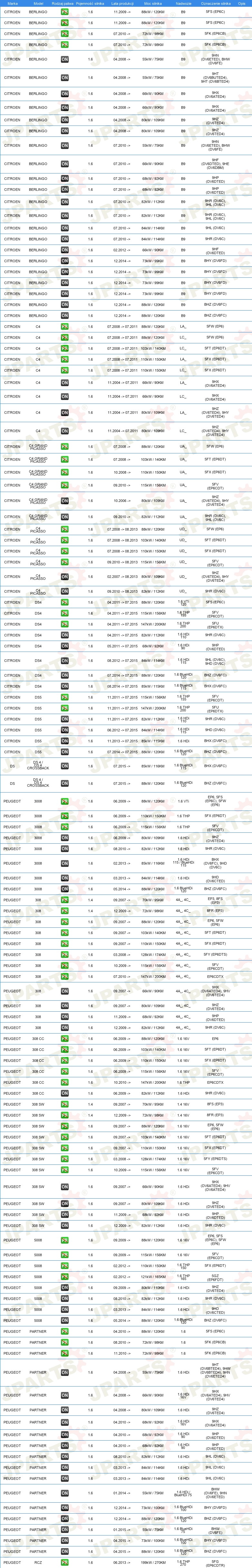Click 1.6 HDi 115 / BlueHDi 115 cell for 3008
The height and width of the screenshot is (1568, 252).
183,863
